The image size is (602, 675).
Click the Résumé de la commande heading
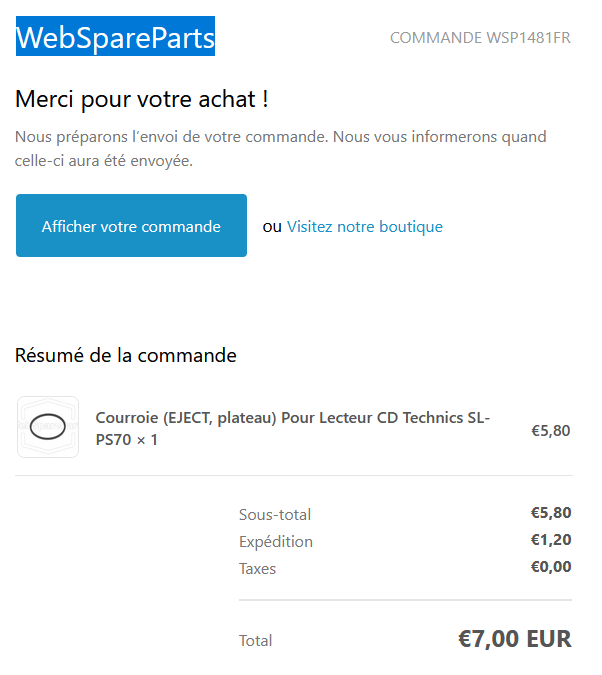tap(126, 356)
